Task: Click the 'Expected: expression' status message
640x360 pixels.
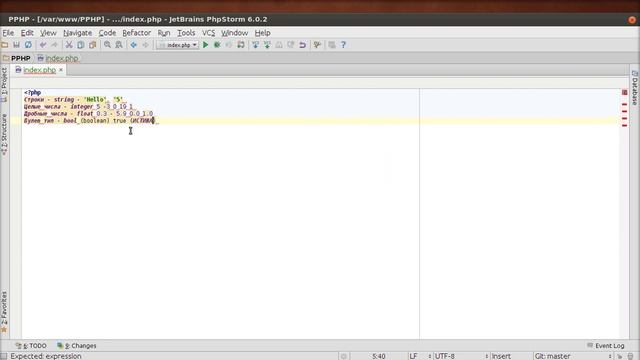Action: tap(46, 356)
